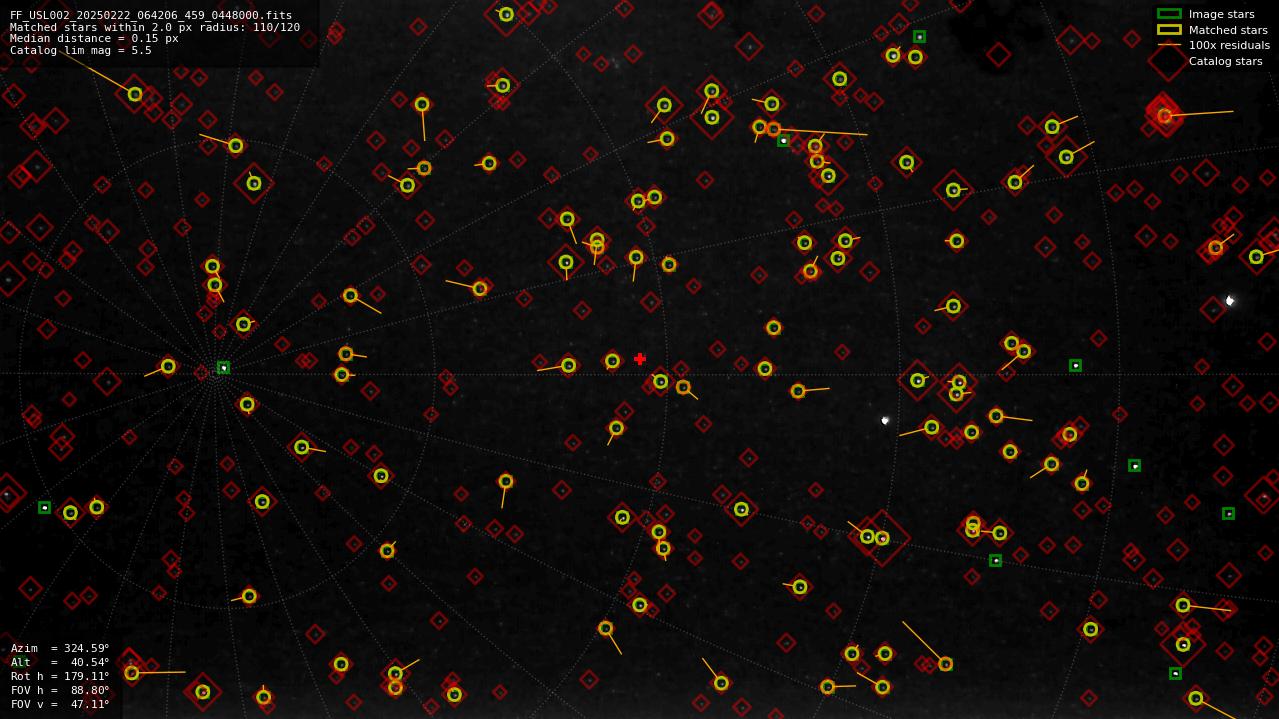This screenshot has height=719, width=1279.
Task: Select the 'Image stars' legend label
Action: coord(1222,14)
